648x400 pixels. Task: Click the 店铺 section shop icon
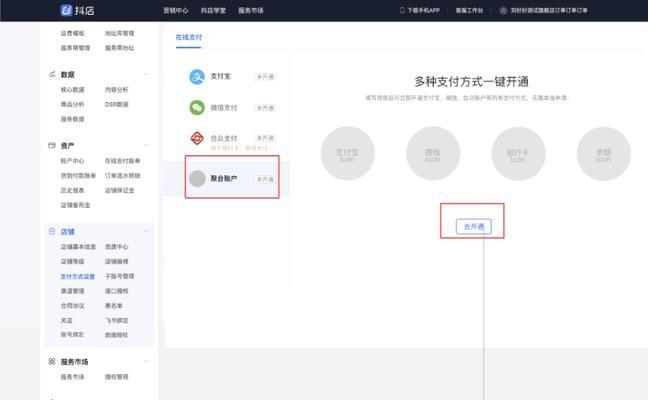[x=52, y=231]
